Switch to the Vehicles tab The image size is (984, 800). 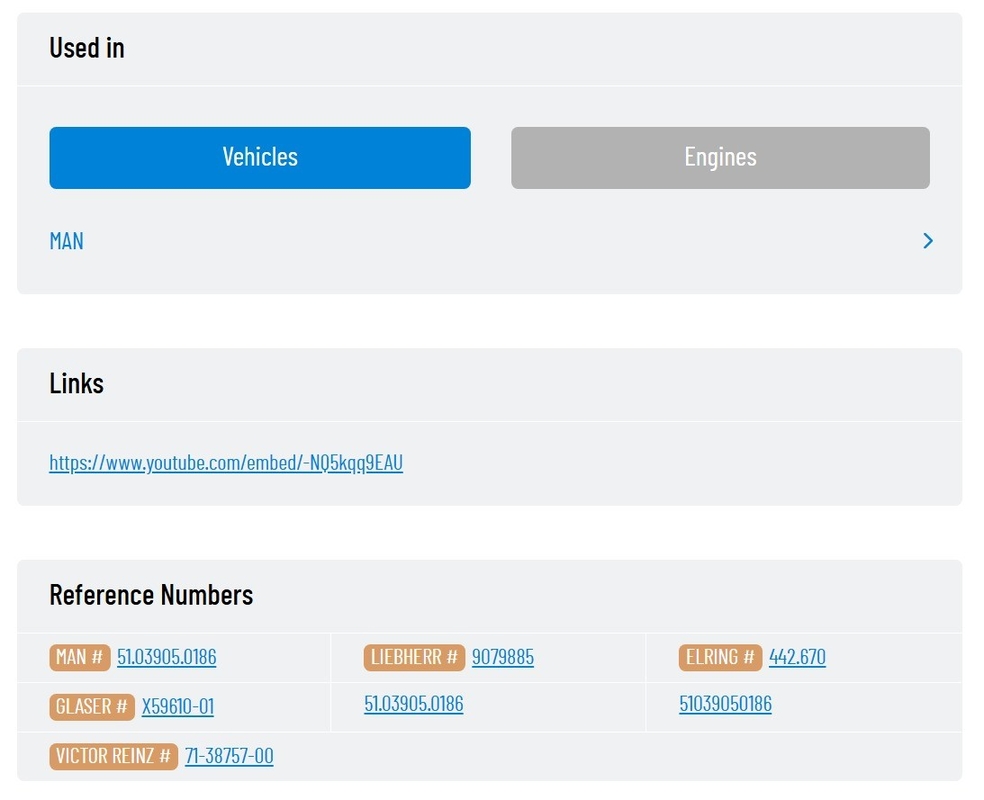[260, 157]
